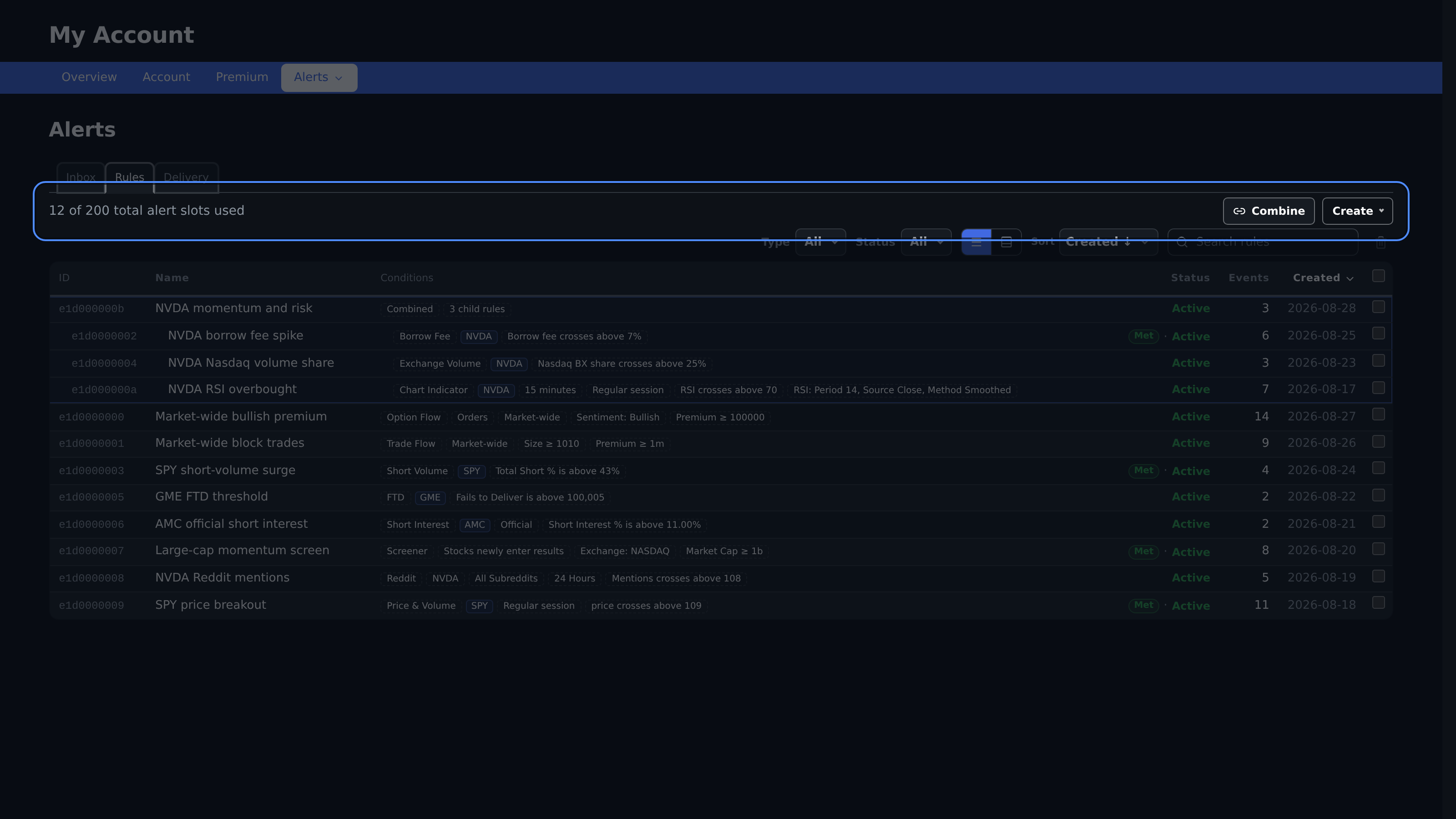Open the Market-wide bullish premium rule
The height and width of the screenshot is (819, 1456).
tap(241, 417)
